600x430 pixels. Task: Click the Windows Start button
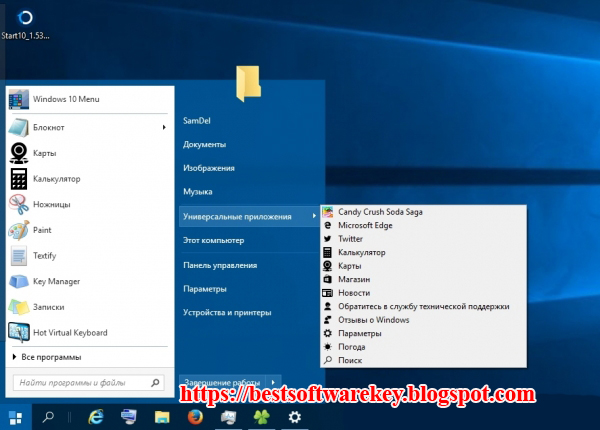tap(16, 417)
